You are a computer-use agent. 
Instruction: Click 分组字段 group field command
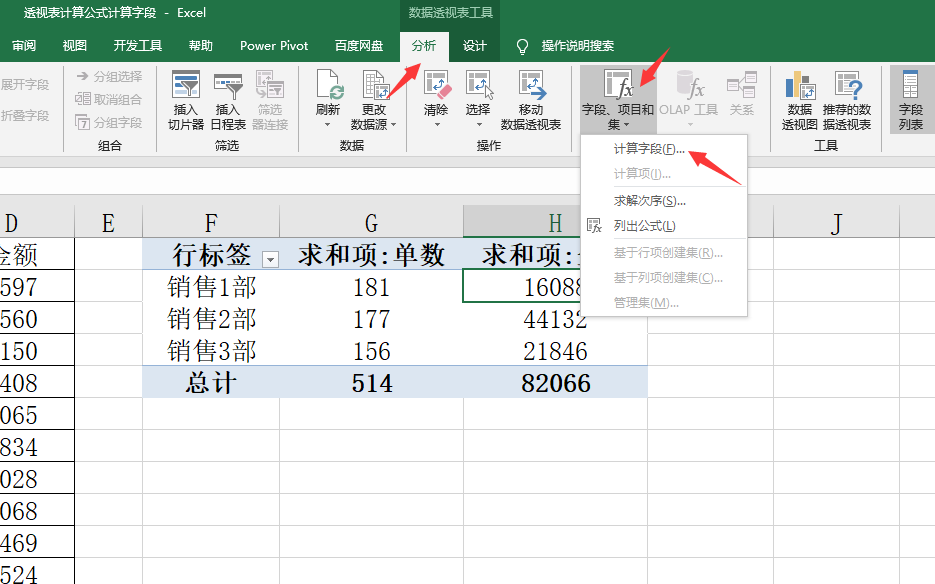(109, 122)
